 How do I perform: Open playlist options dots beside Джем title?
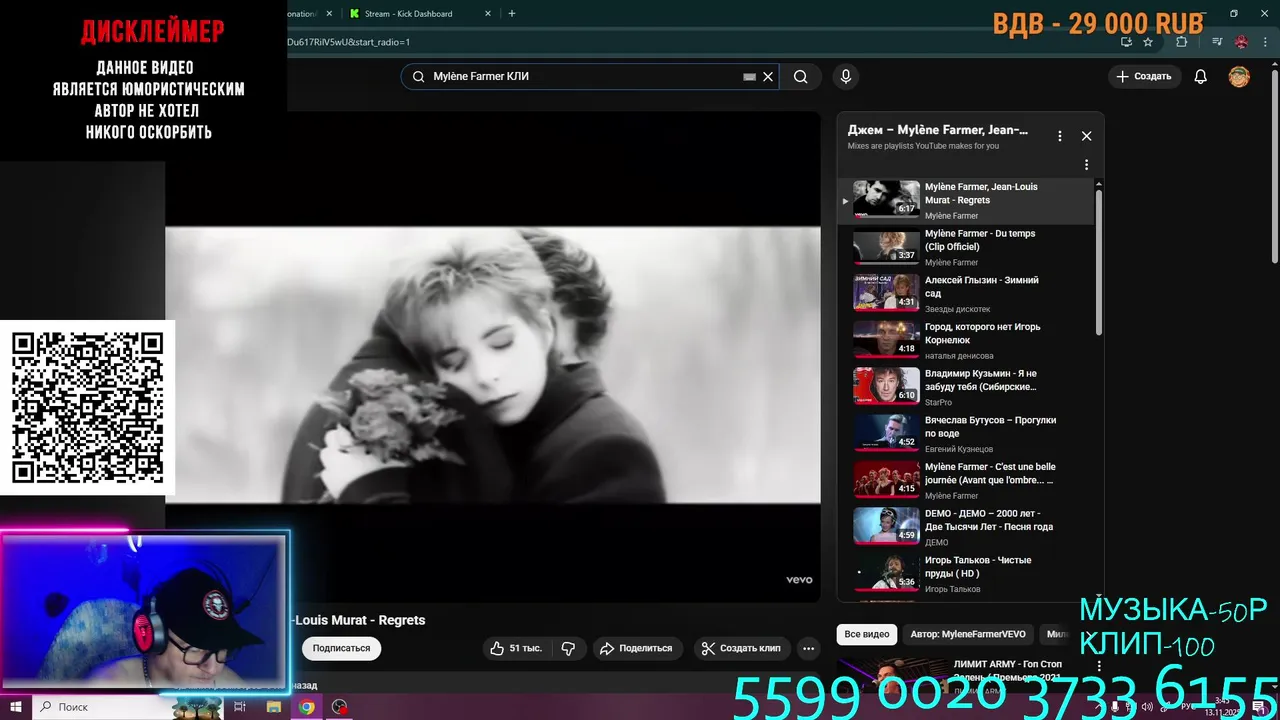pos(1060,136)
